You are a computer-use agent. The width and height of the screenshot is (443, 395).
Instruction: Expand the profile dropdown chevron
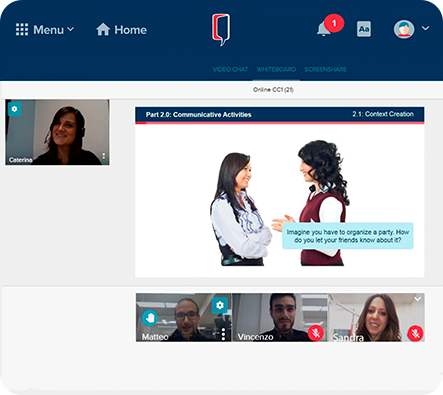click(x=426, y=28)
